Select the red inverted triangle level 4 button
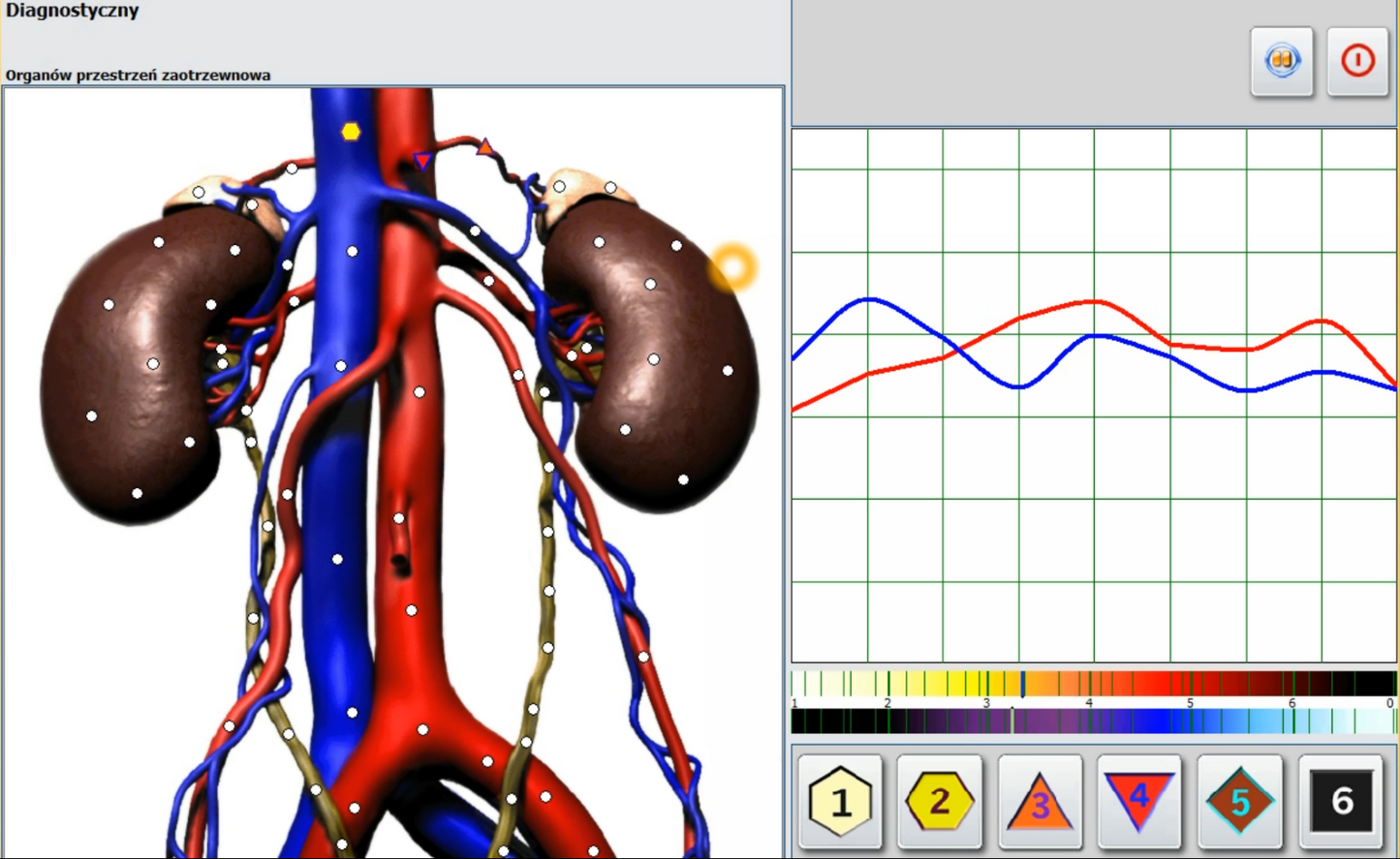This screenshot has width=1400, height=859. (1138, 801)
